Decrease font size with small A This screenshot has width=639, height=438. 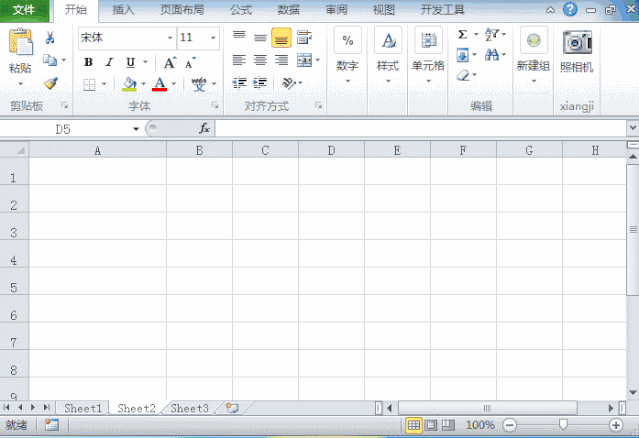190,63
